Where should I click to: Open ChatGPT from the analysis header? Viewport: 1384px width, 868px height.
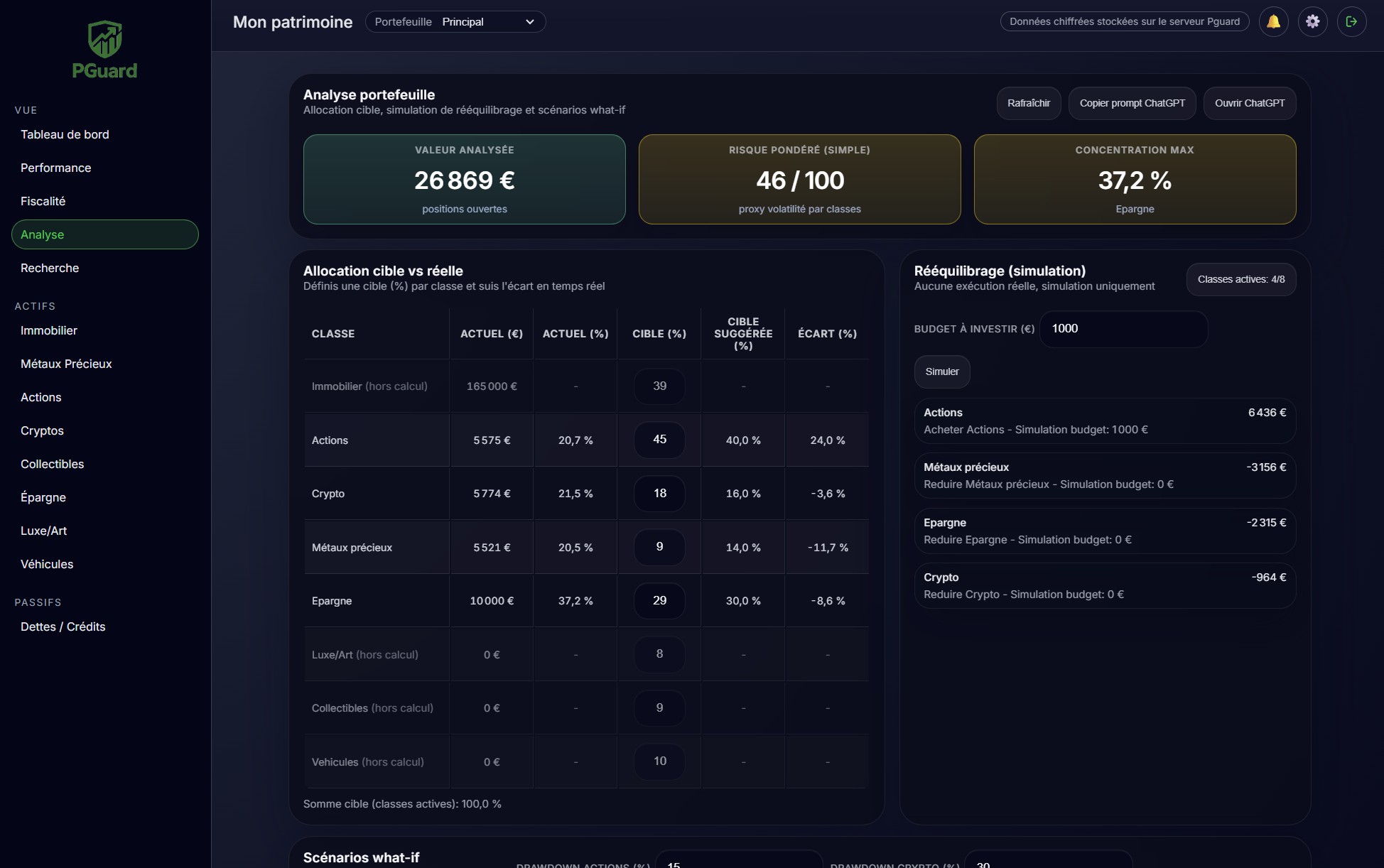pos(1250,103)
